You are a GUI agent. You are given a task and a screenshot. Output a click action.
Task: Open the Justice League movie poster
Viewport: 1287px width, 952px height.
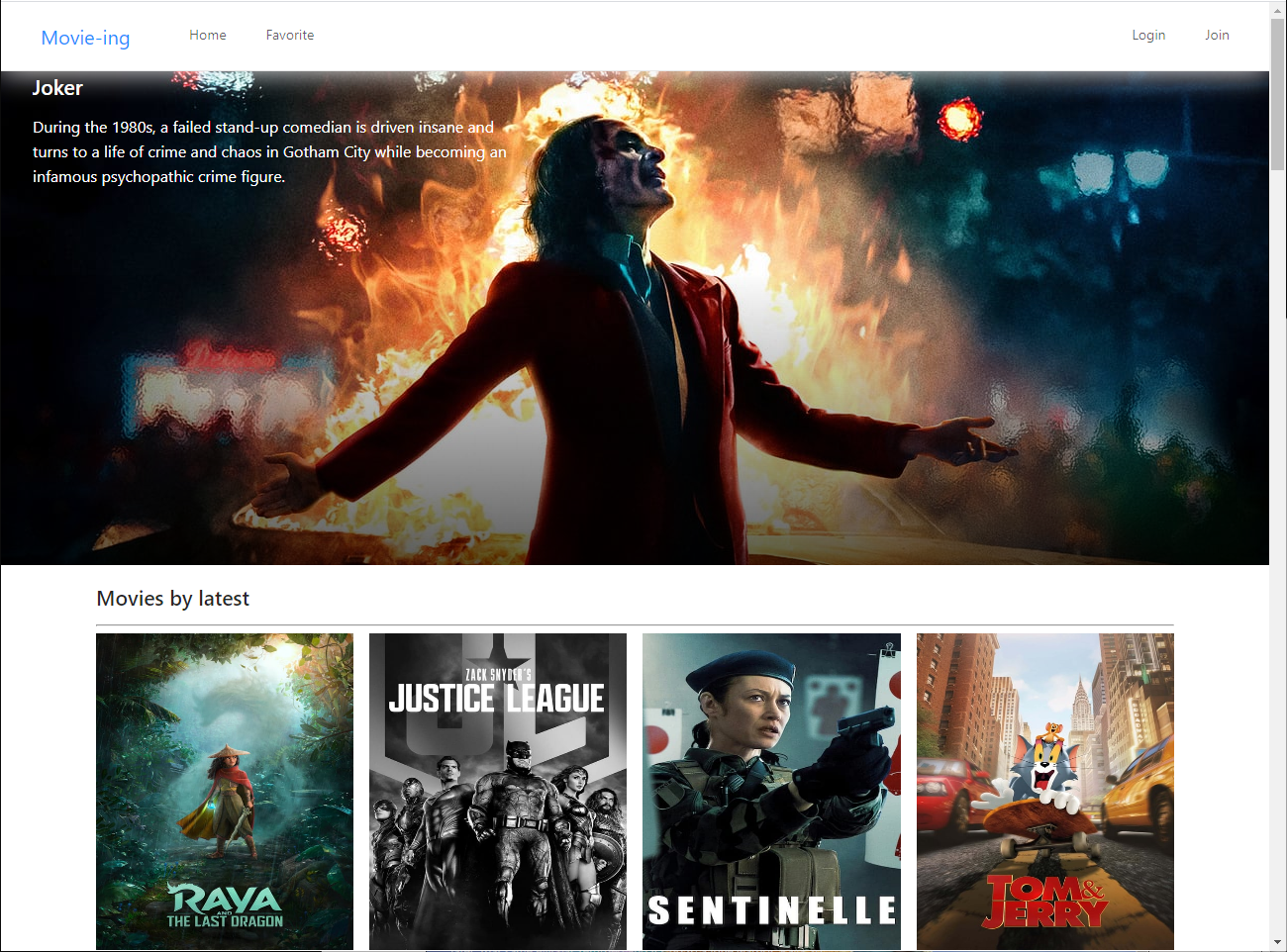point(498,792)
